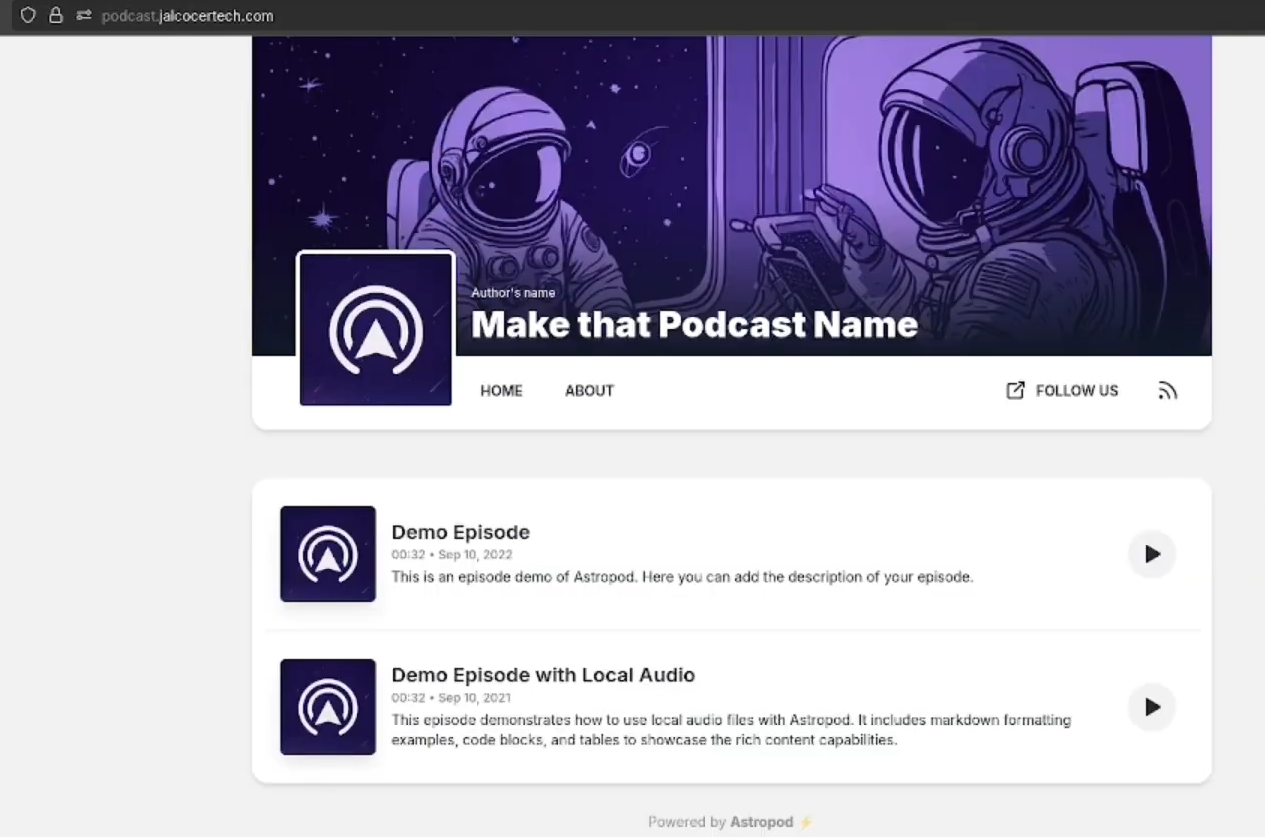Play the Demo Episode with Local Audio
This screenshot has height=837, width=1265.
pos(1151,707)
